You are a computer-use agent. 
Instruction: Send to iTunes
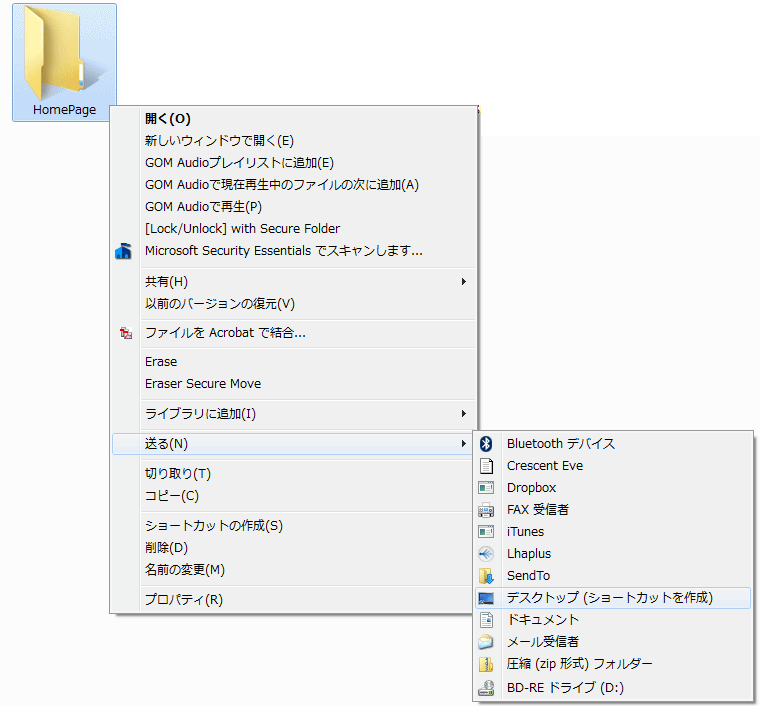[x=613, y=532]
